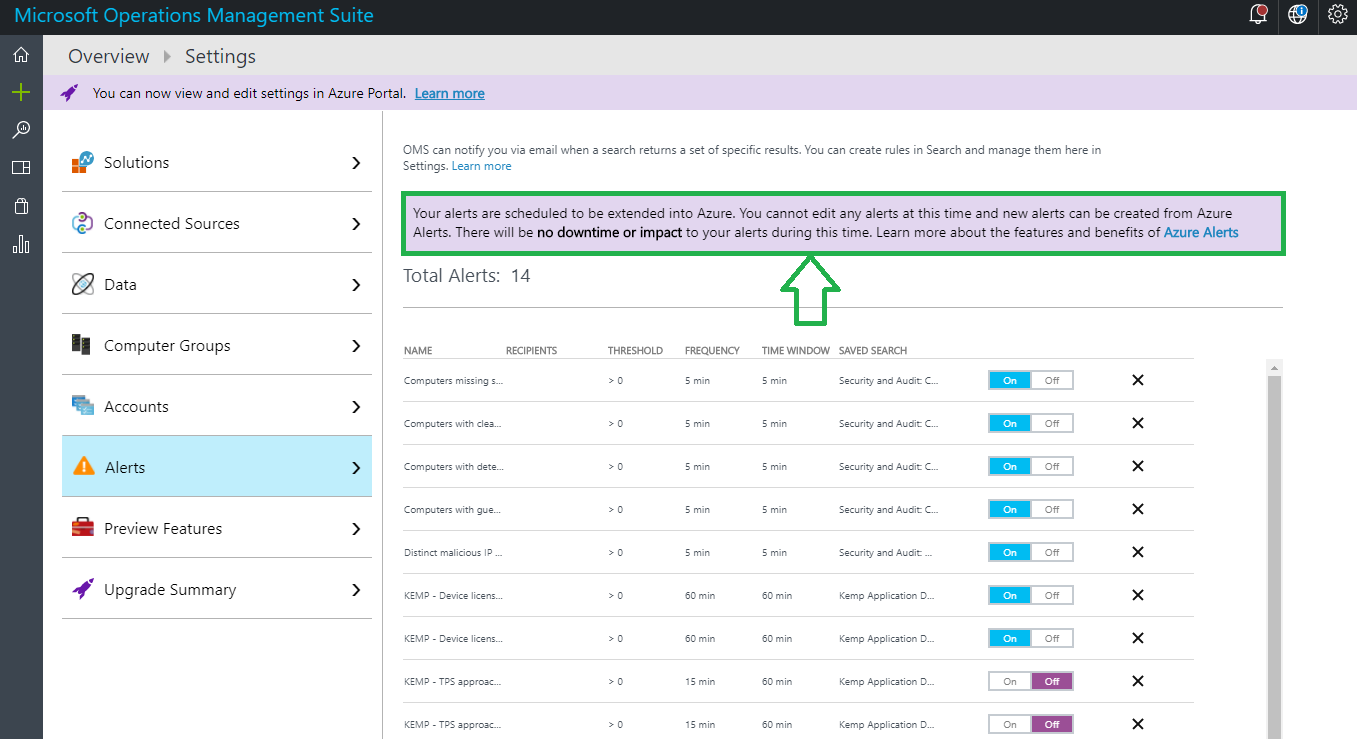Click the purple rocket icon in banner
The width and height of the screenshot is (1357, 739).
[x=69, y=93]
